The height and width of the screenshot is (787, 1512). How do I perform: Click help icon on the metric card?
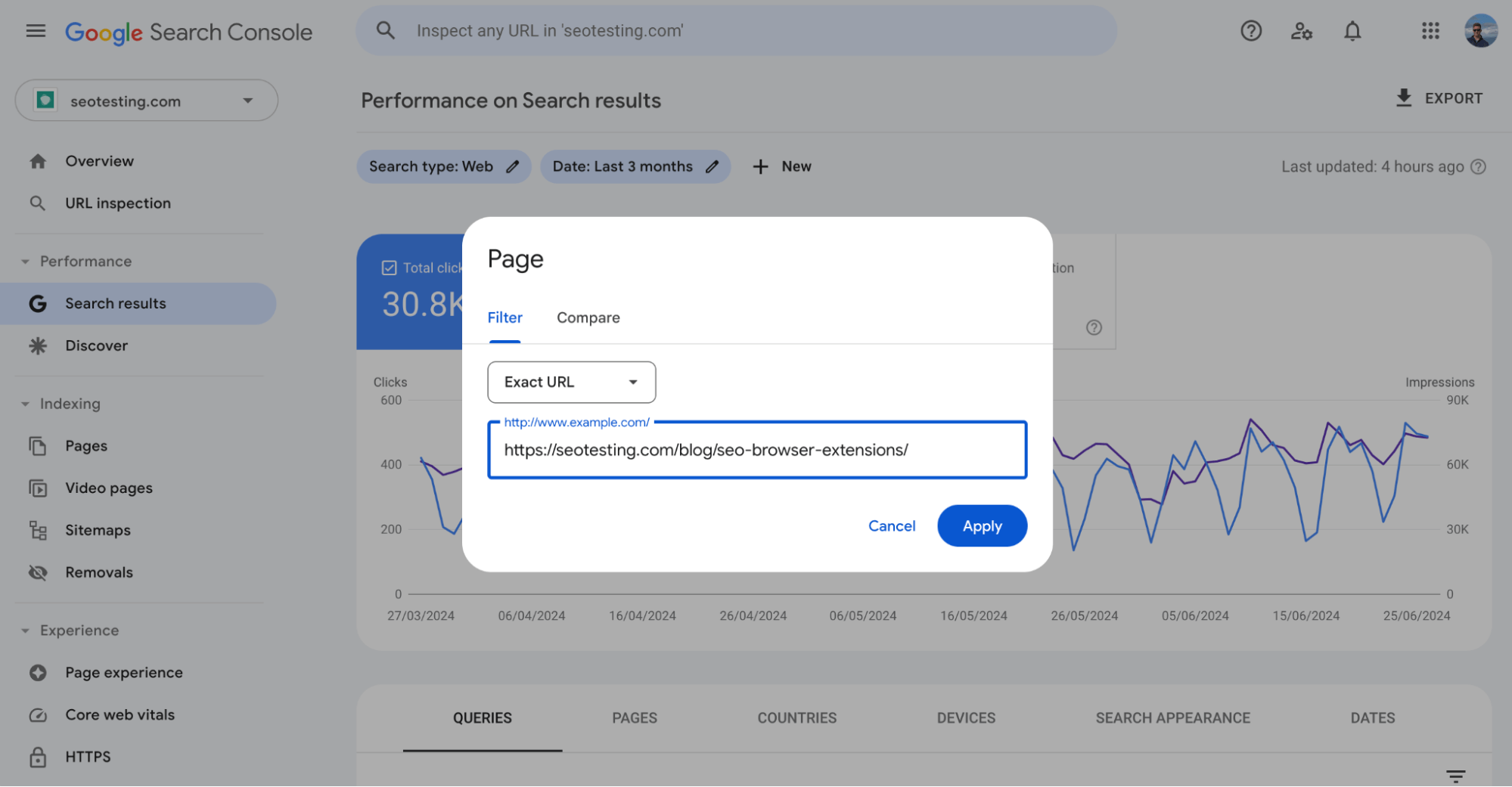point(1094,327)
